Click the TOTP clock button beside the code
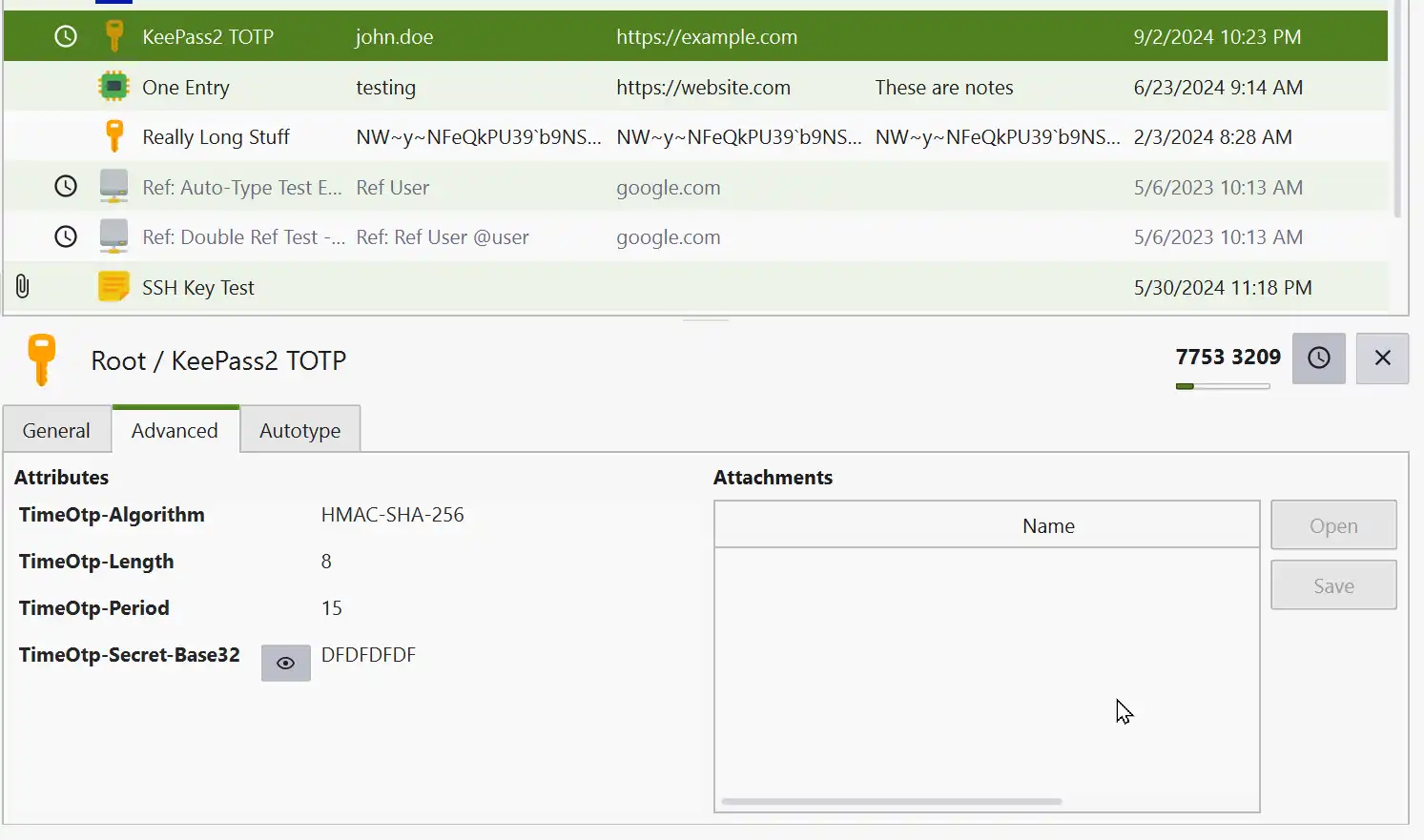The width and height of the screenshot is (1424, 840). [x=1318, y=358]
